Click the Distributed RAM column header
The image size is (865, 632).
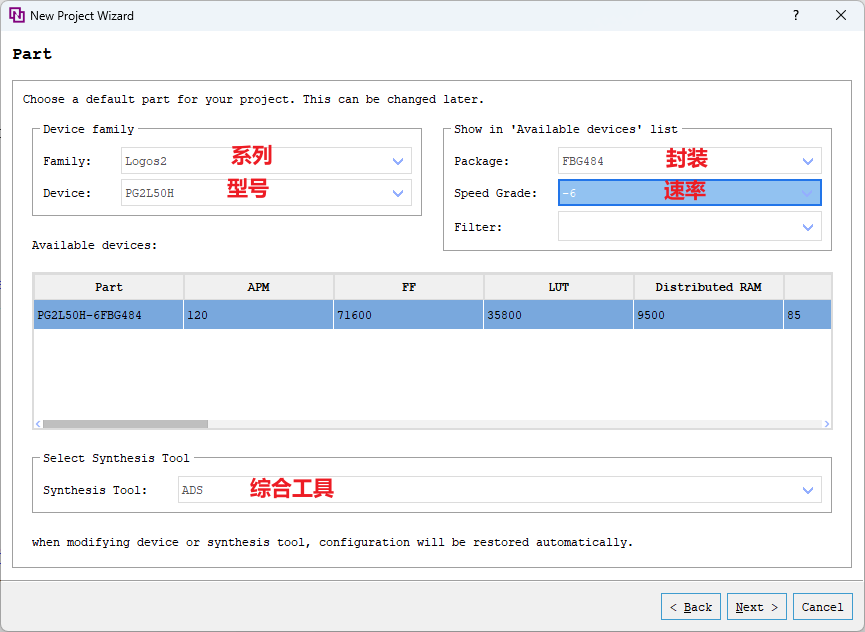(709, 287)
